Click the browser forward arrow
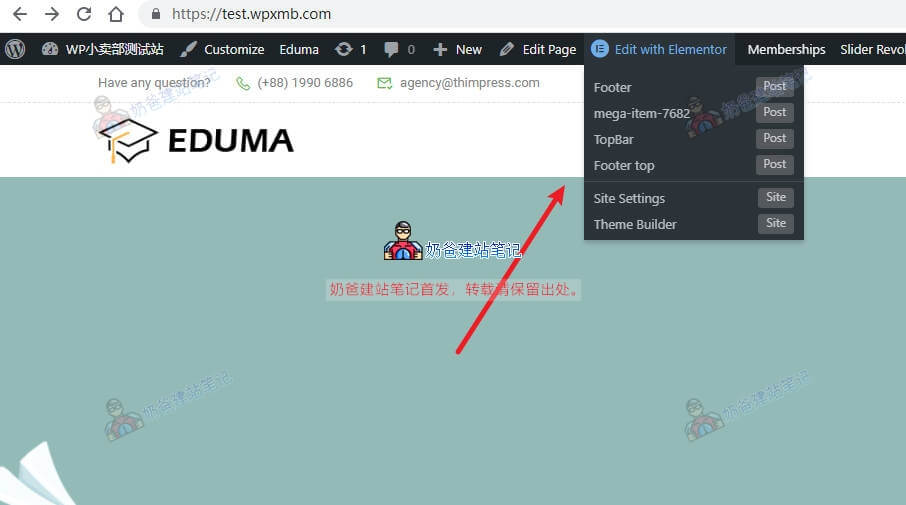This screenshot has height=505, width=906. [52, 14]
